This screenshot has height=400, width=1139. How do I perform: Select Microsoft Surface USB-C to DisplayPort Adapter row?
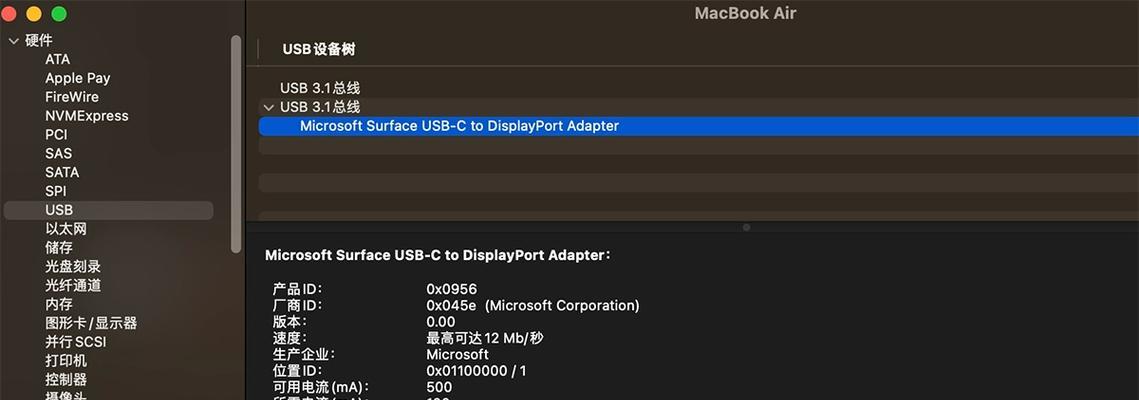(x=699, y=126)
